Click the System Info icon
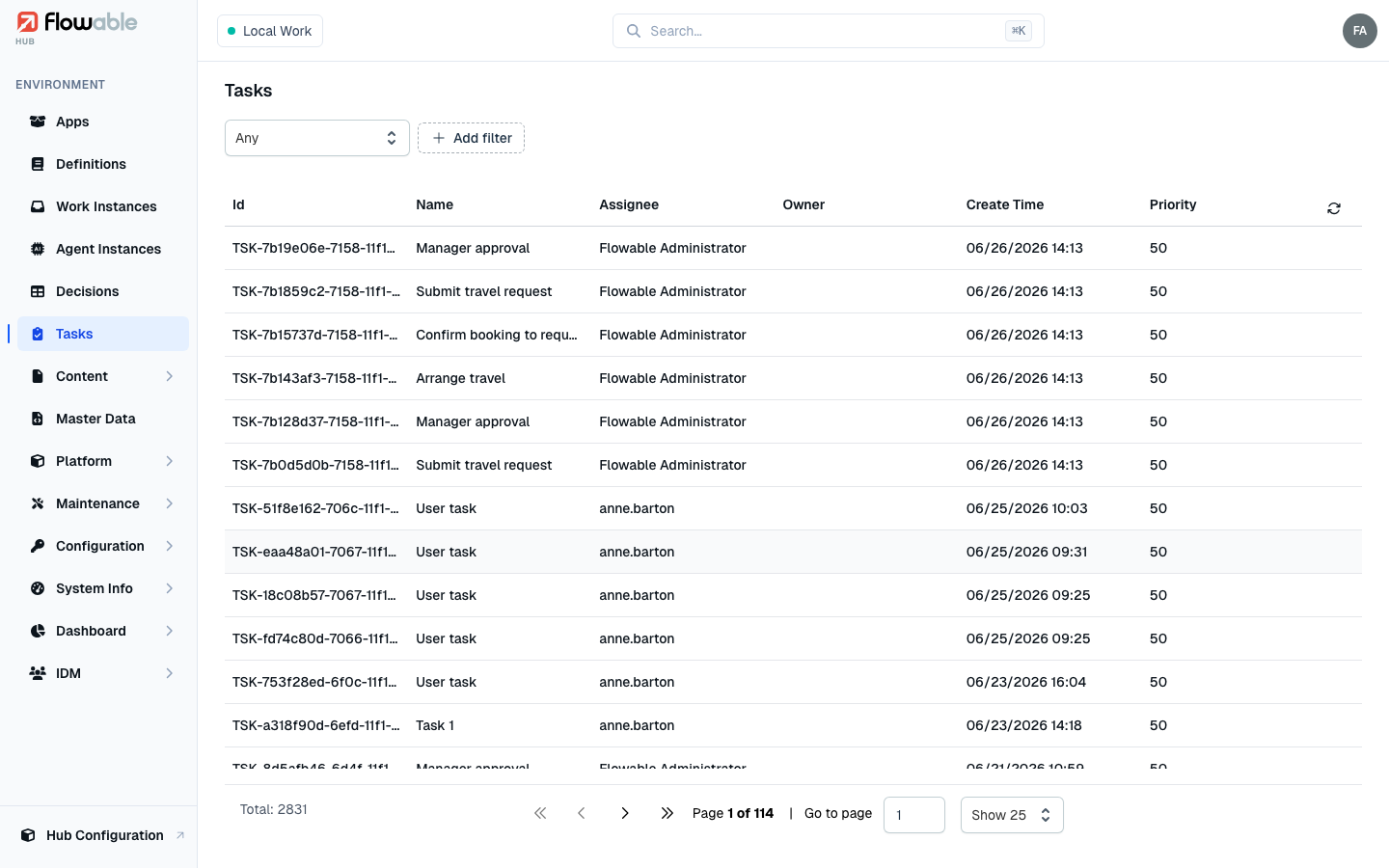Screen dimensions: 1389x868 point(38,588)
